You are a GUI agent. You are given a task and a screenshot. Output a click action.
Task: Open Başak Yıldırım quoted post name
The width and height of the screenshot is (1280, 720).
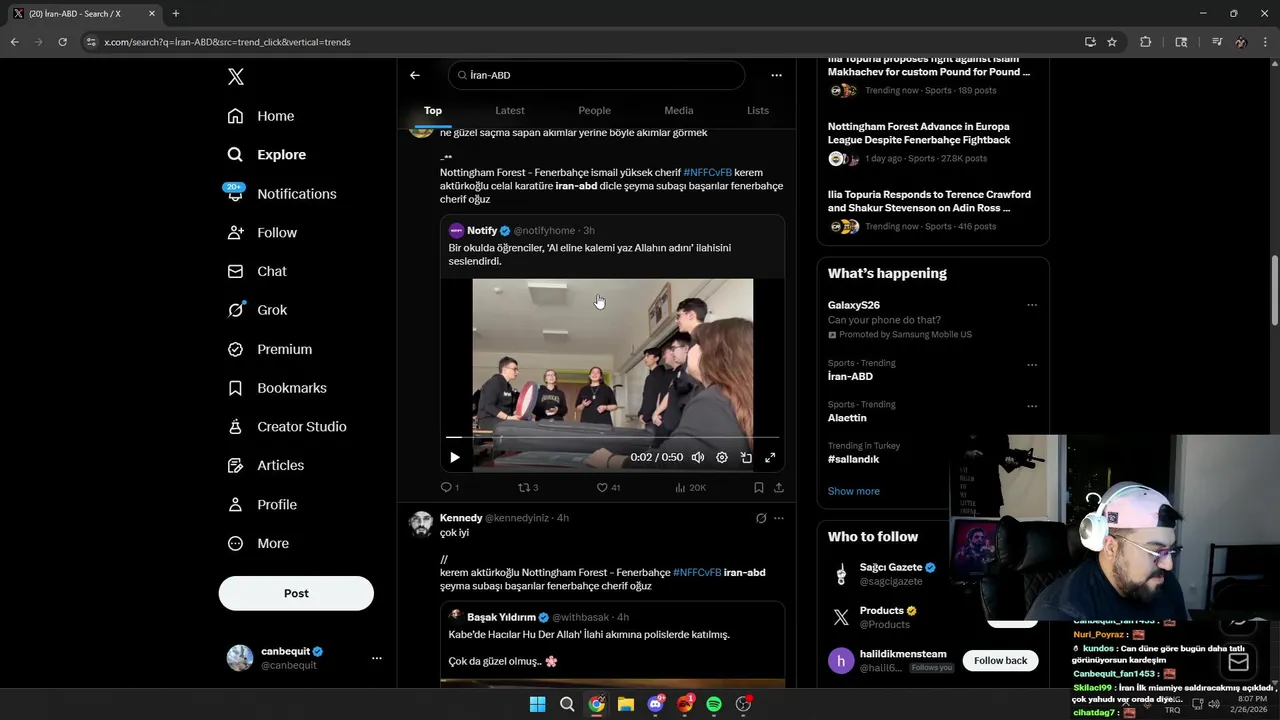pos(501,617)
